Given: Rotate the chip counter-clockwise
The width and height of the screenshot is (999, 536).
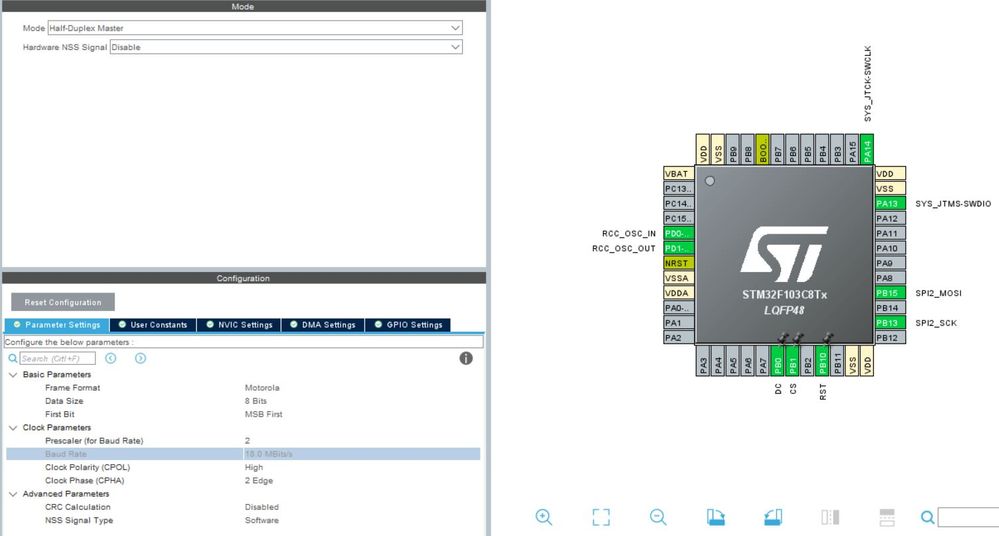Looking at the screenshot, I should pos(773,517).
